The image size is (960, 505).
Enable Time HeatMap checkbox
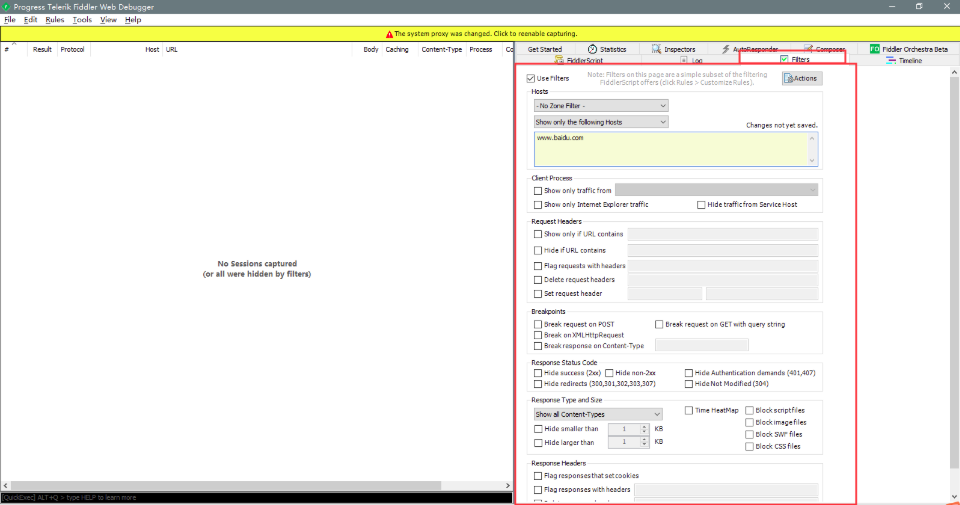click(689, 410)
